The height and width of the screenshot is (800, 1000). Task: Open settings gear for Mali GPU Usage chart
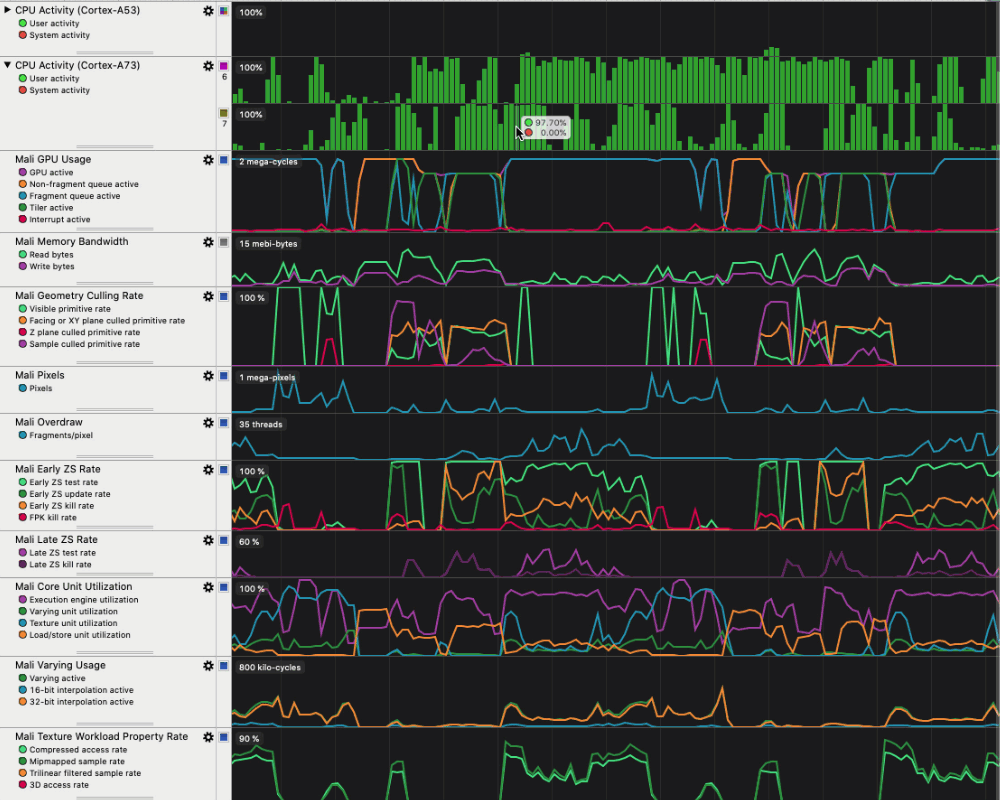tap(208, 160)
